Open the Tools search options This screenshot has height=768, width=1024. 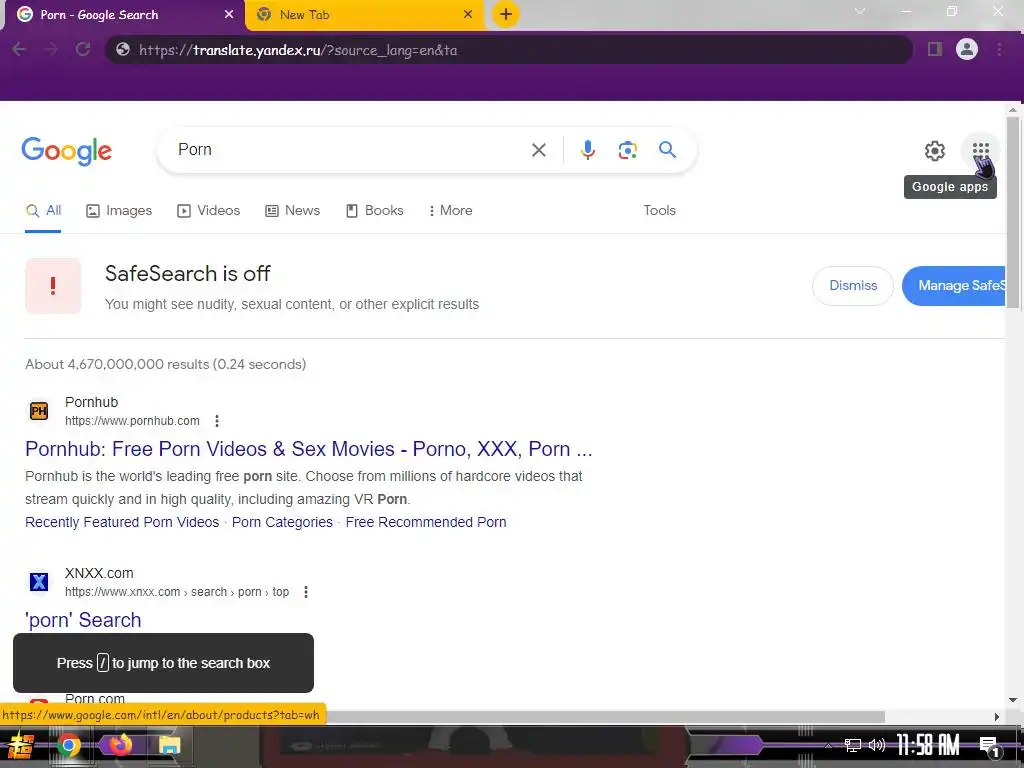click(659, 210)
